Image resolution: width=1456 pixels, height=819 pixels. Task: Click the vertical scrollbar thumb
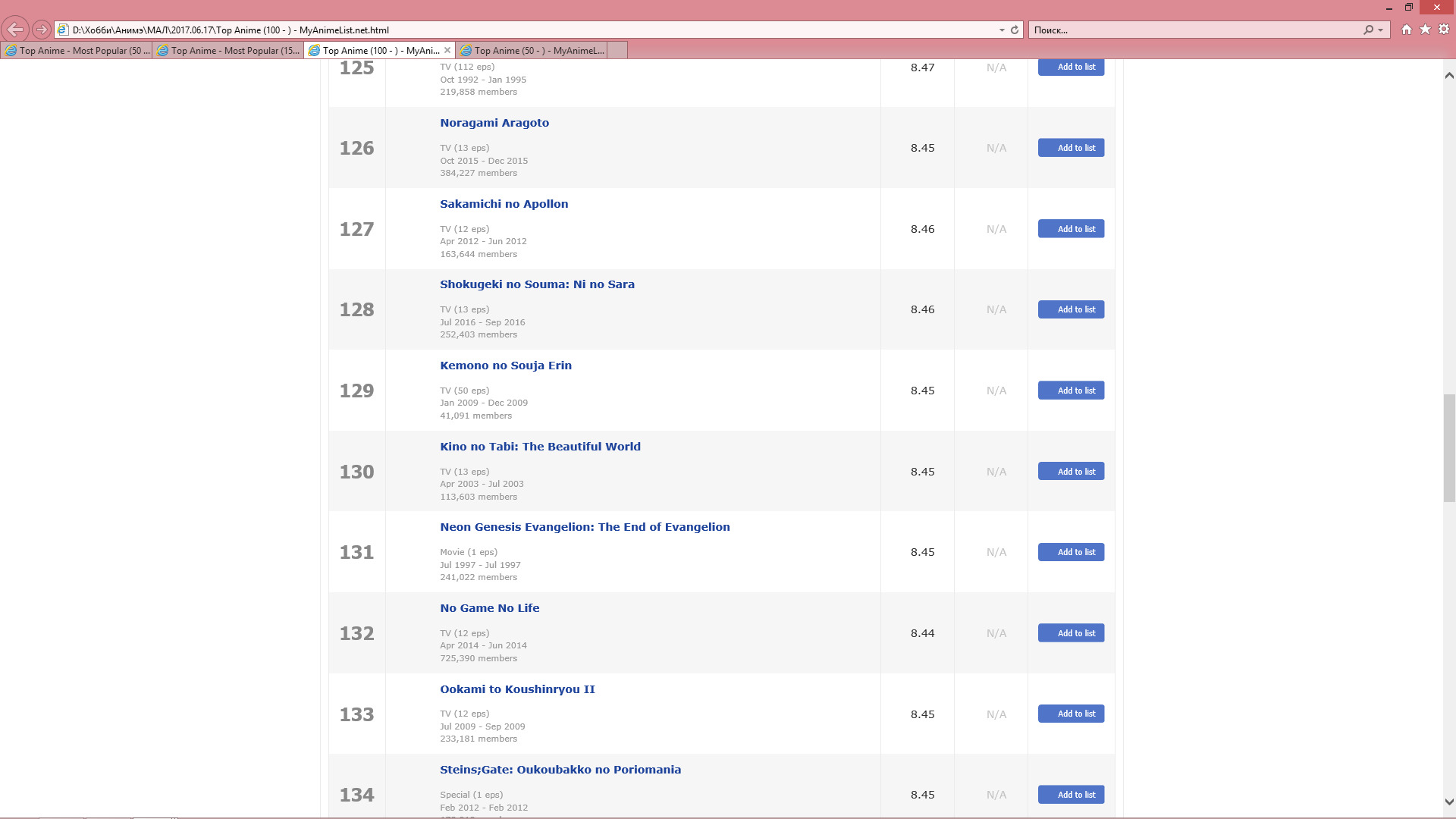(x=1448, y=447)
